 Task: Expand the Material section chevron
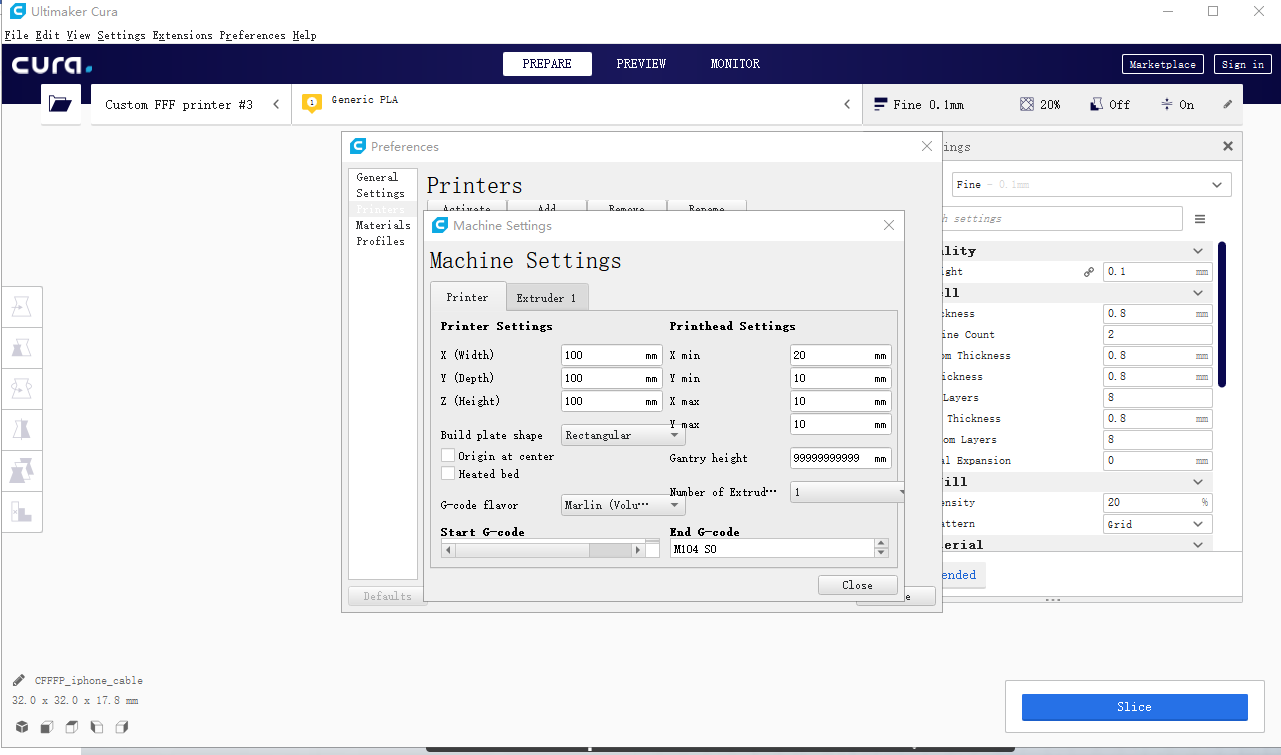(1198, 545)
